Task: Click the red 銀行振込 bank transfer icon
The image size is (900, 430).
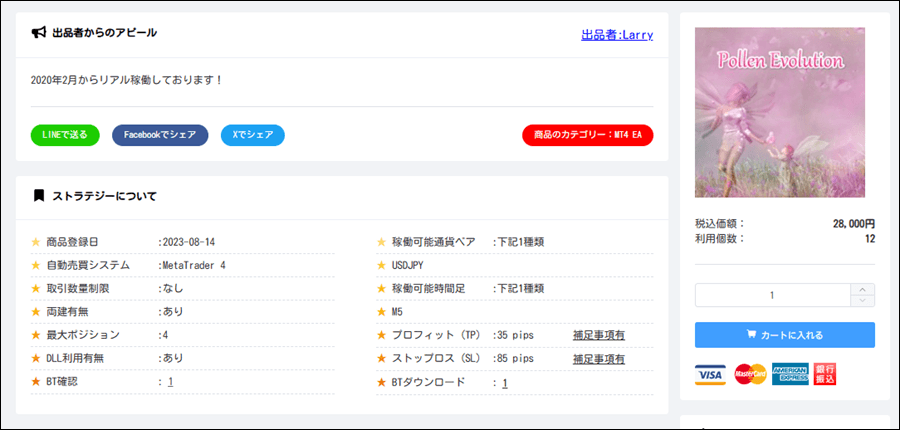Action: tap(825, 374)
